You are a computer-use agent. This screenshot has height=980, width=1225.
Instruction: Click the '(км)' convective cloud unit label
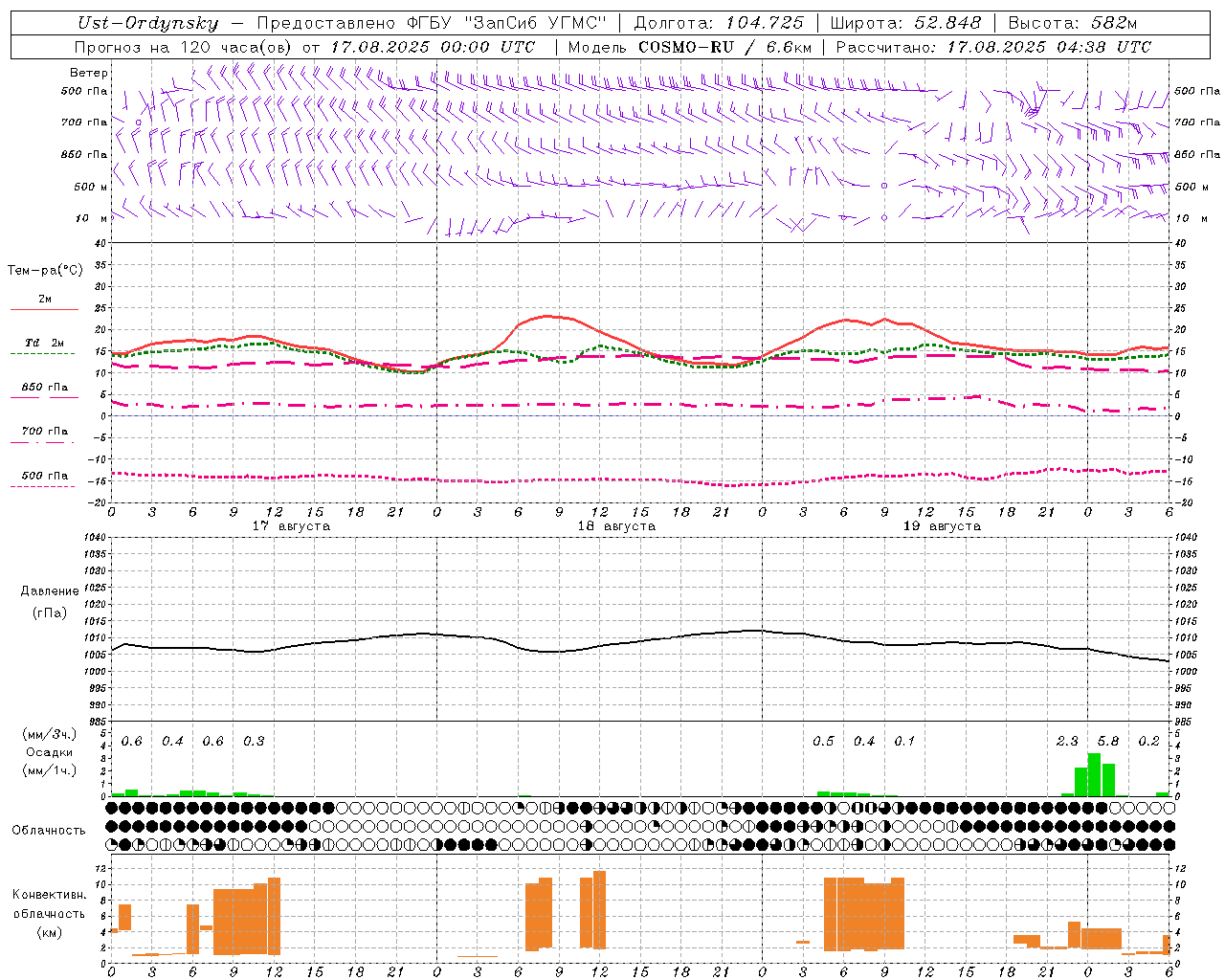point(50,932)
